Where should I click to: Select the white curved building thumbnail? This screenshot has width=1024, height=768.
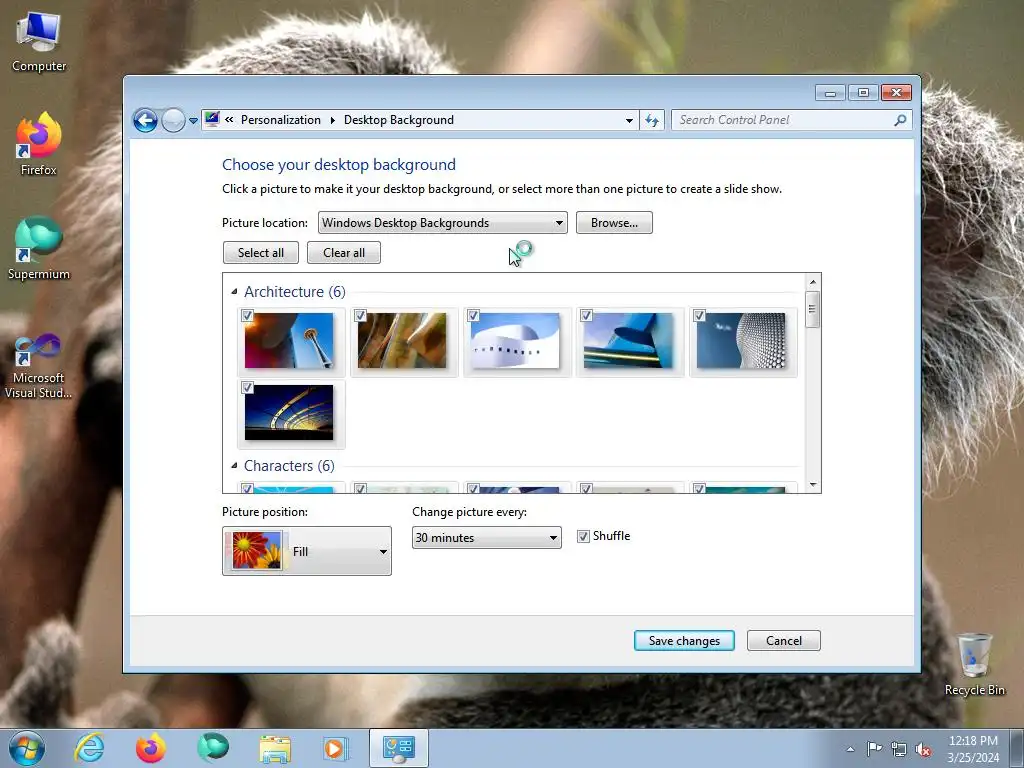[515, 340]
